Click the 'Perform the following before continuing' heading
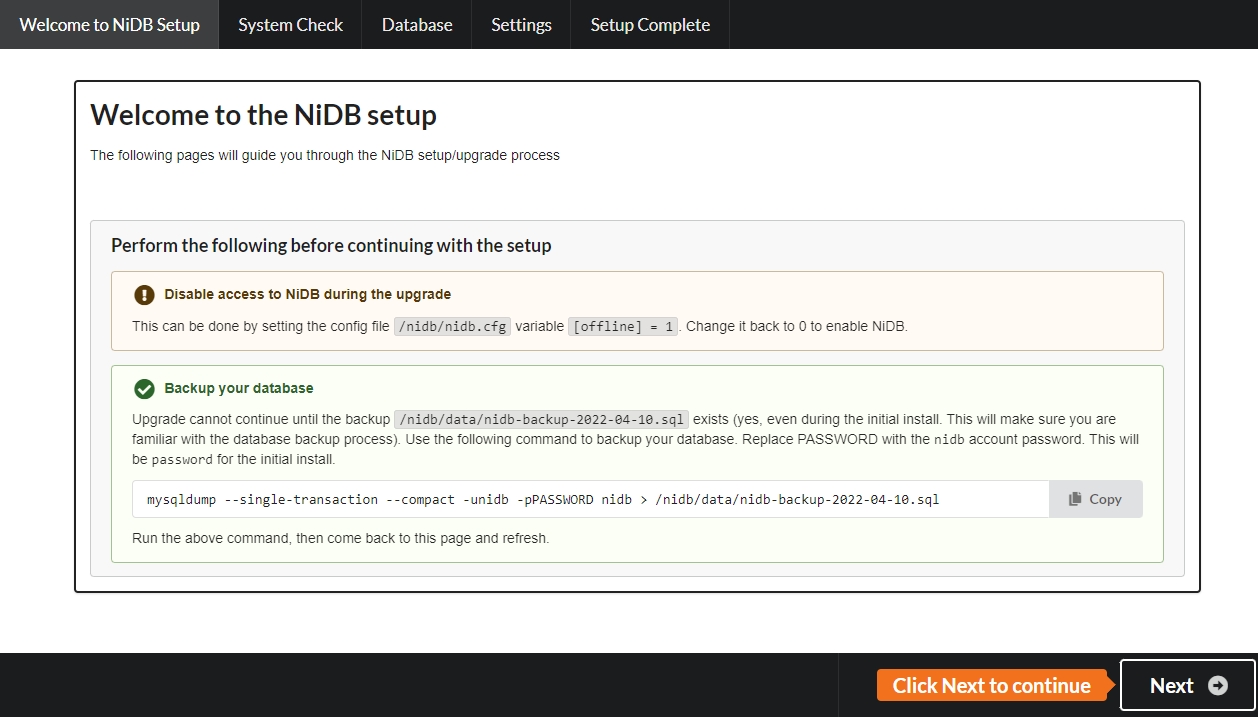This screenshot has width=1258, height=717. (331, 245)
